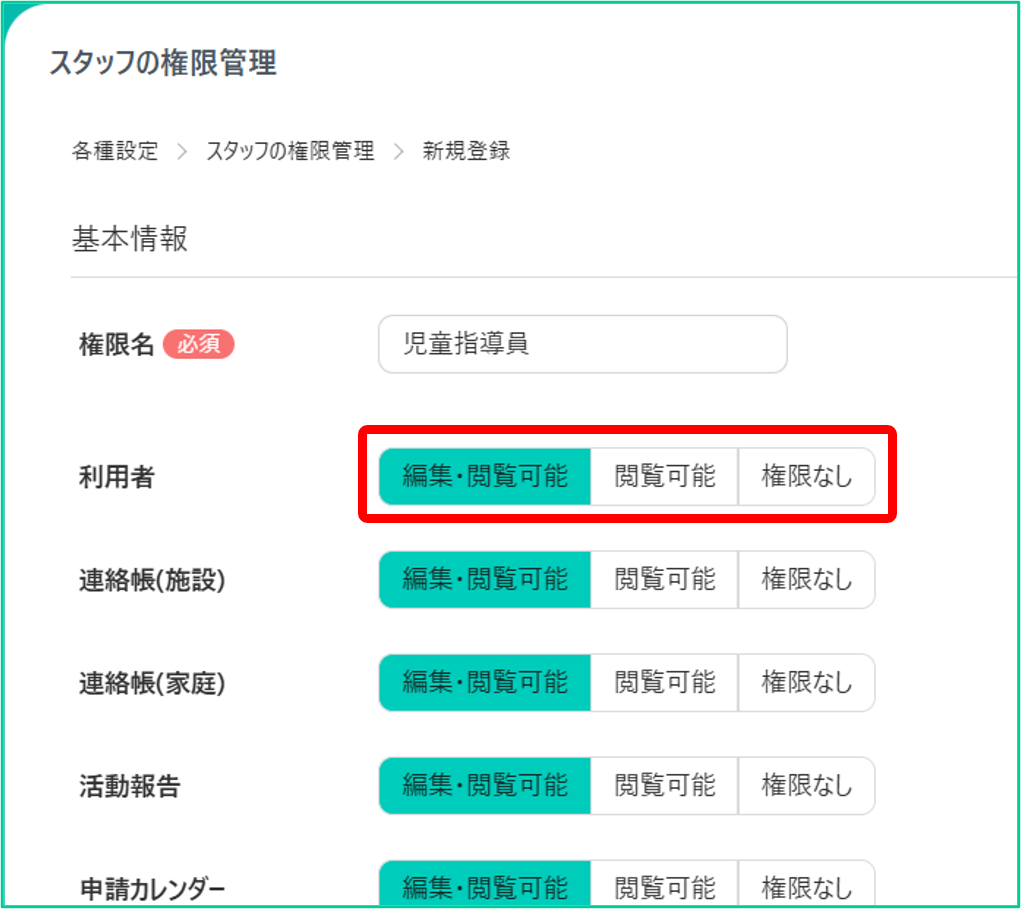This screenshot has height=909, width=1021.
Task: Click the 基本情報 section heading
Action: [130, 239]
